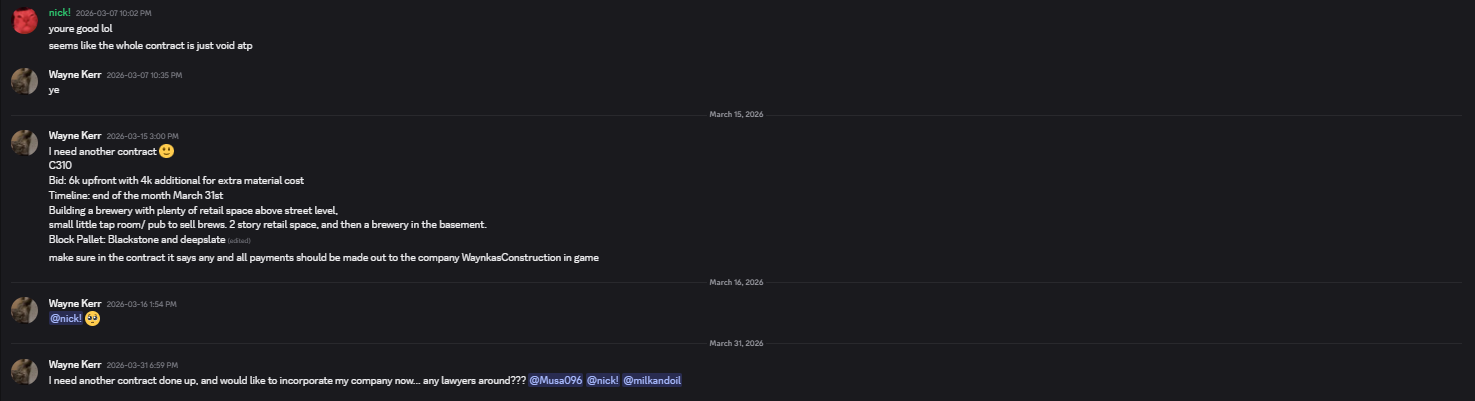
Task: Click the @nick! mention in the March 16 message
Action: click(x=66, y=319)
